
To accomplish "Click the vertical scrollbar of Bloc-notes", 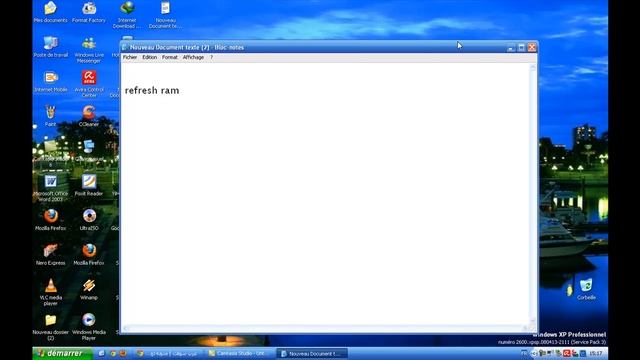I will pos(533,194).
